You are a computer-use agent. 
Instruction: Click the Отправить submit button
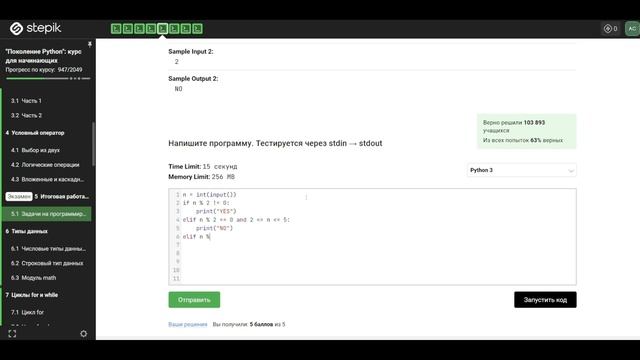[194, 300]
